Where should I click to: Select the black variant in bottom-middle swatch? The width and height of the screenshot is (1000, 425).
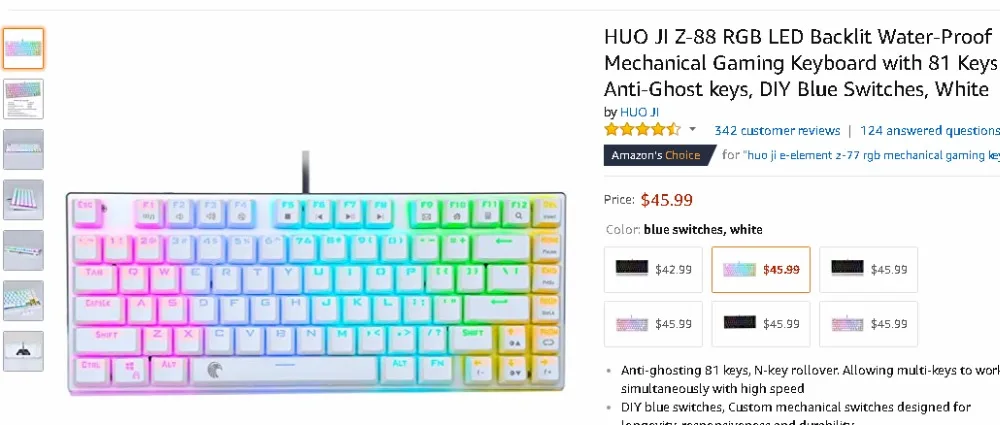[761, 324]
